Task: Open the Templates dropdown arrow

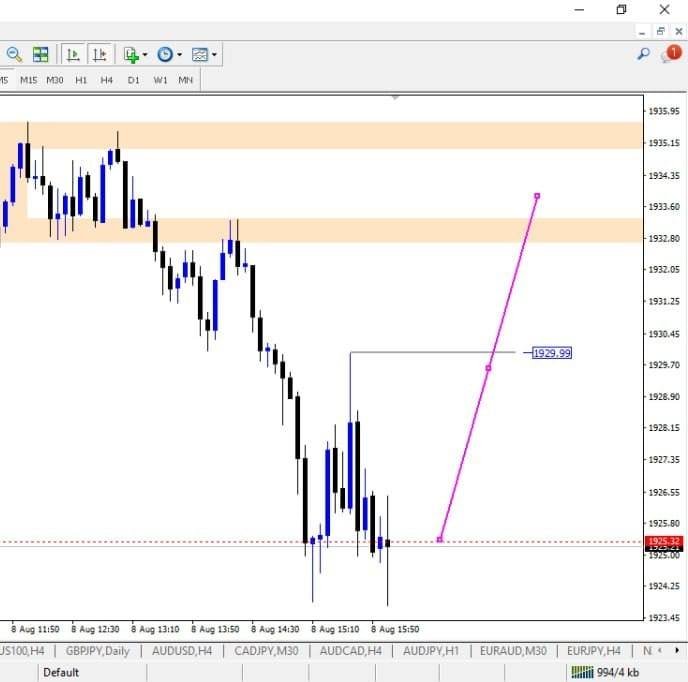Action: click(215, 55)
